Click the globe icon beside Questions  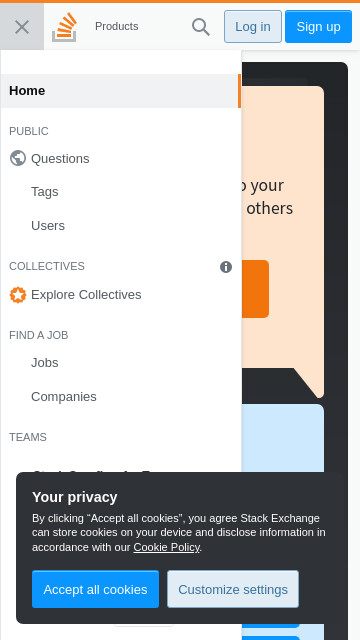pos(18,158)
